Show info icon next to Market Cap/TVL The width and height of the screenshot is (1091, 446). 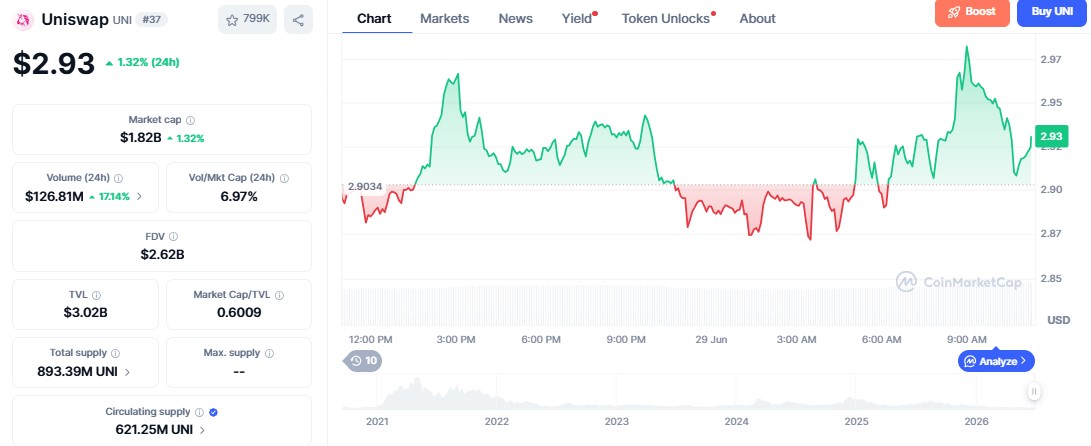(279, 295)
